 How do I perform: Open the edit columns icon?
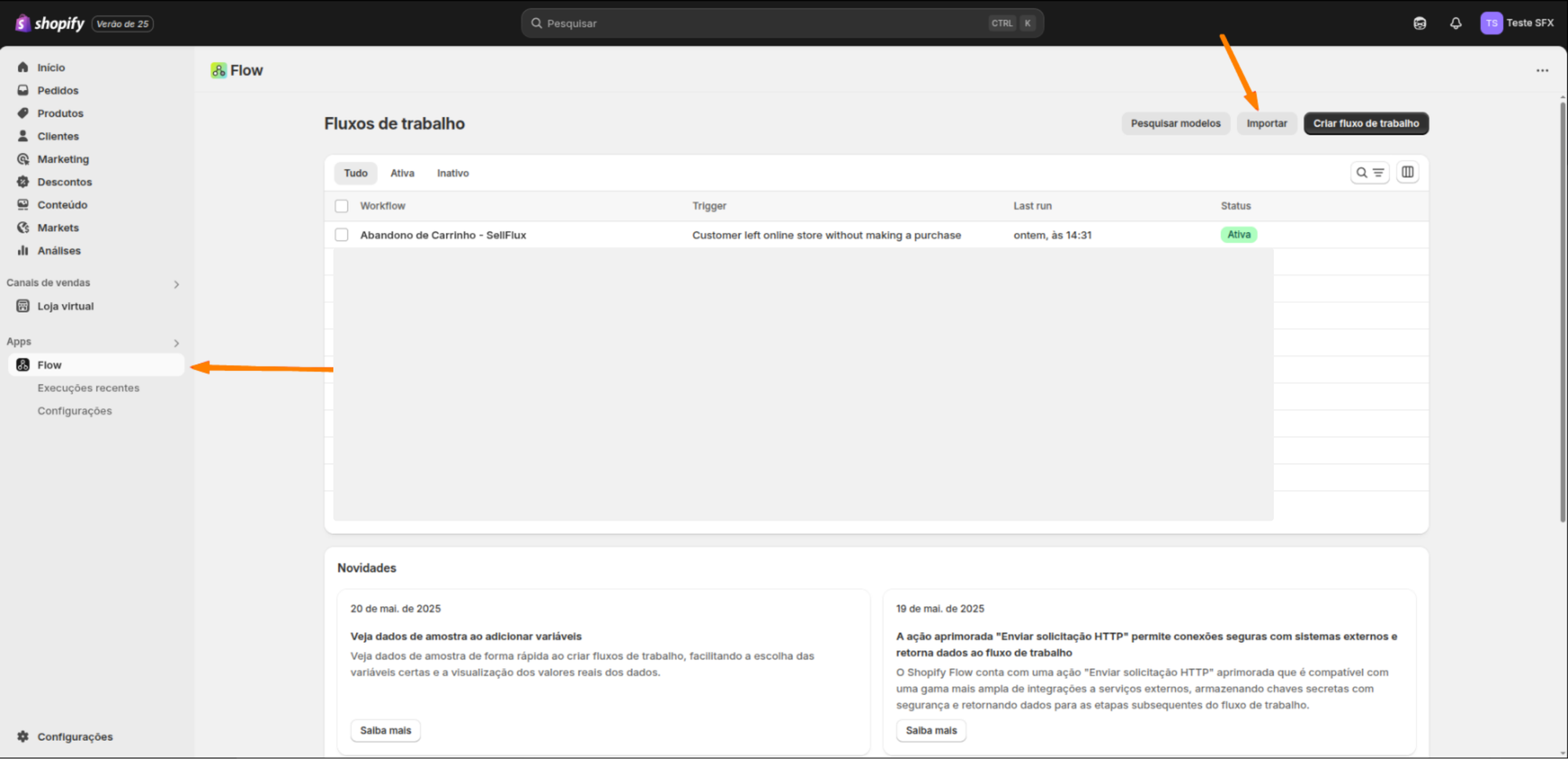1408,172
